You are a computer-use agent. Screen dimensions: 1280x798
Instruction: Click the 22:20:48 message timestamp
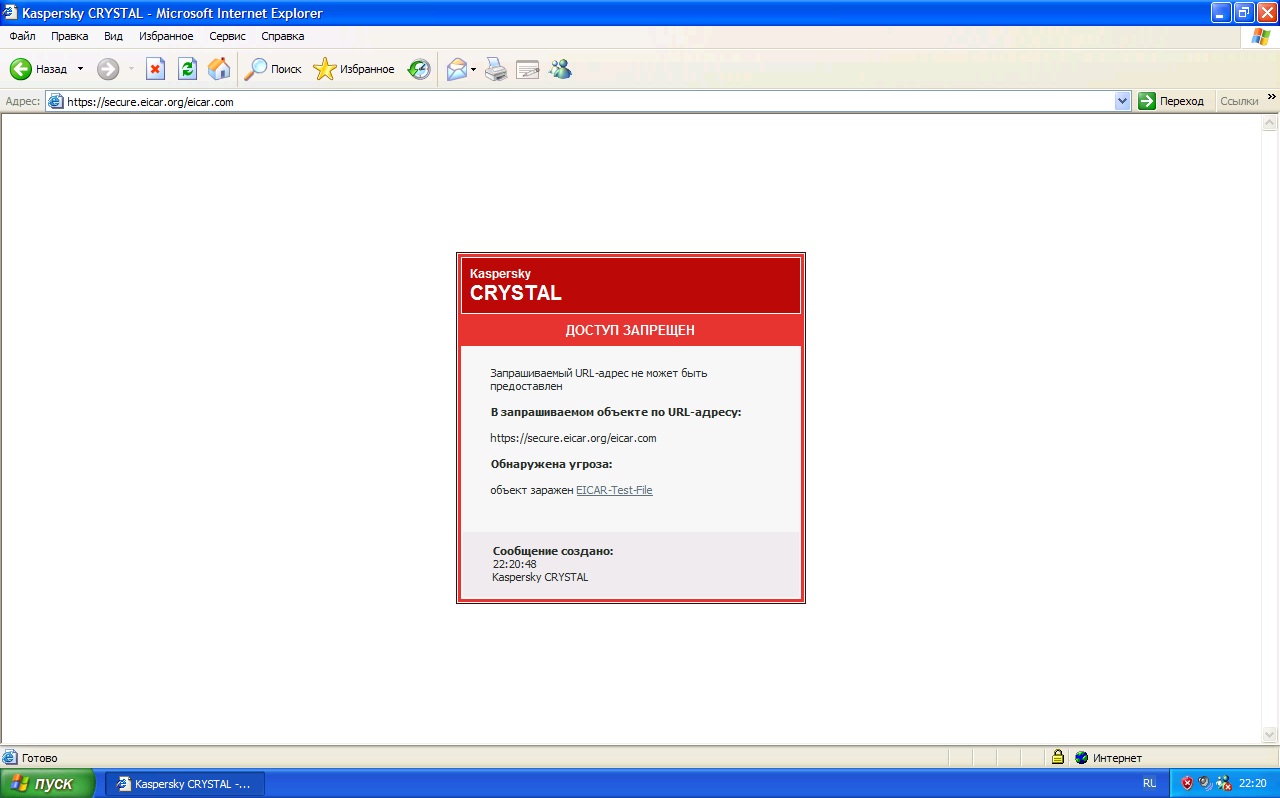pyautogui.click(x=514, y=564)
